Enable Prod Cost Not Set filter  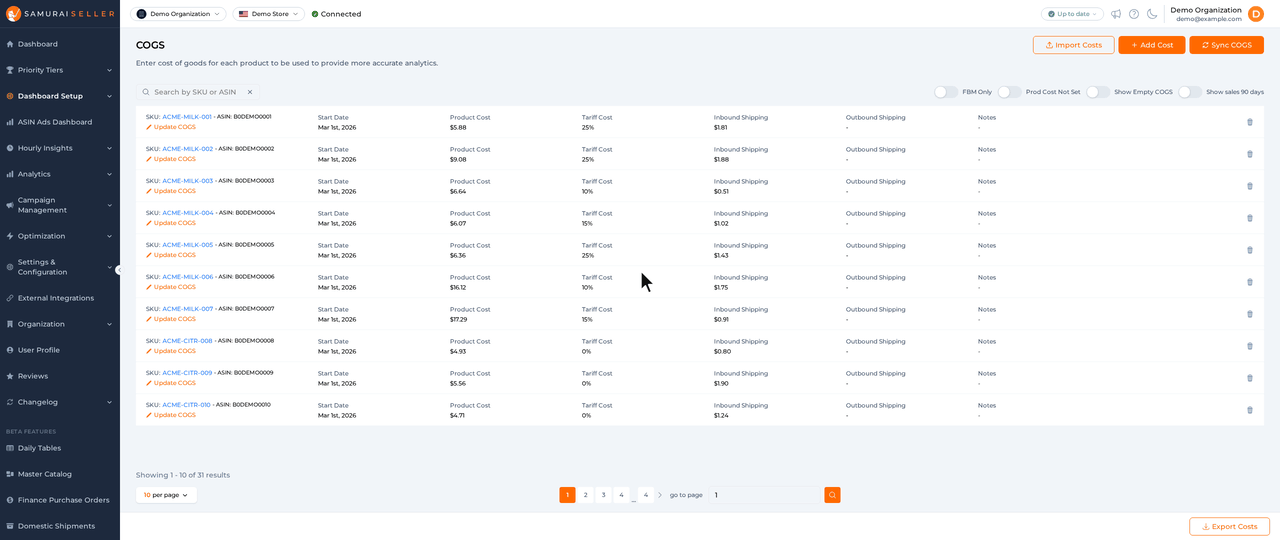click(x=1010, y=92)
